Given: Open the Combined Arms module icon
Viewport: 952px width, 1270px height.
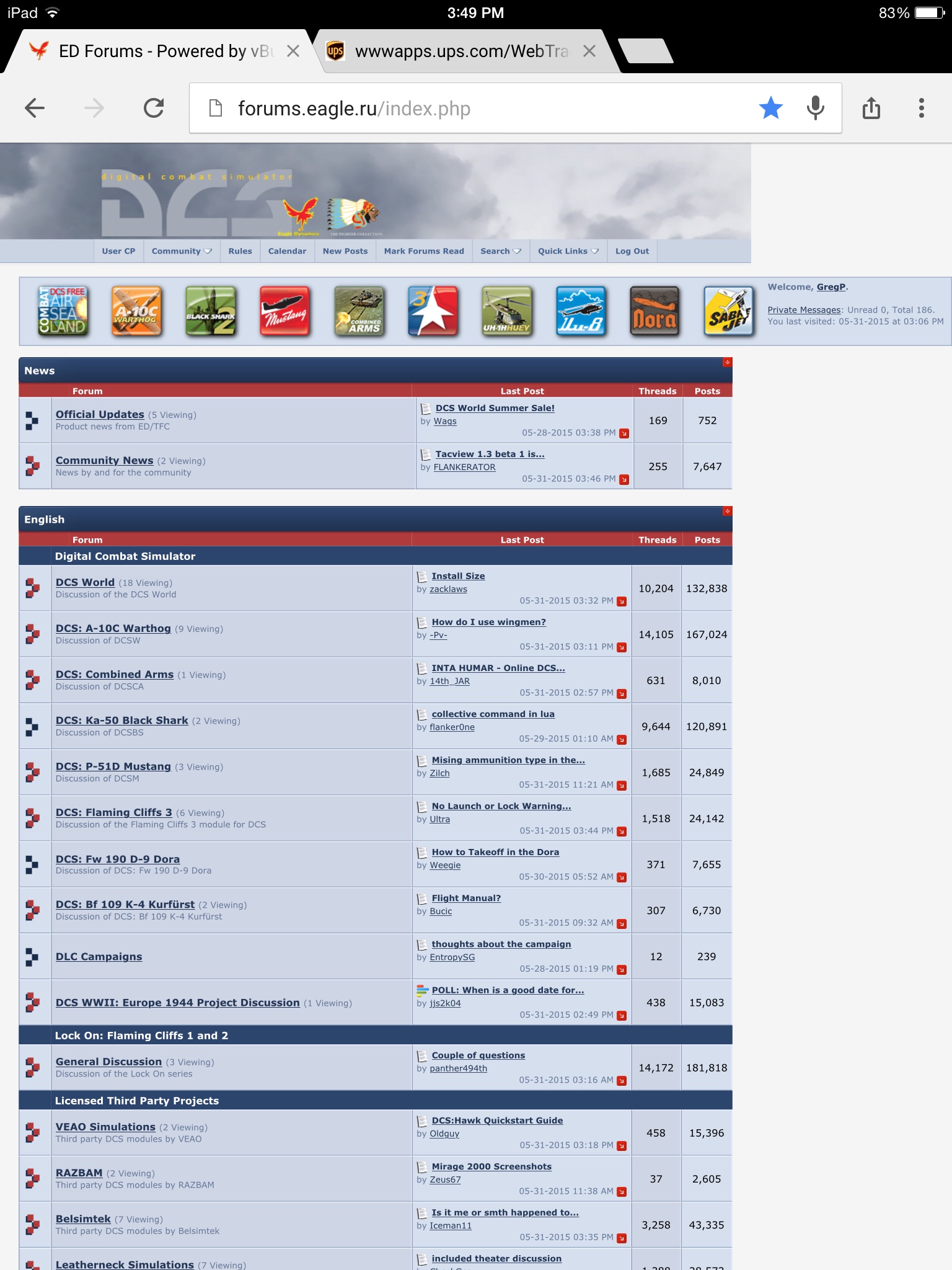Looking at the screenshot, I should (359, 311).
